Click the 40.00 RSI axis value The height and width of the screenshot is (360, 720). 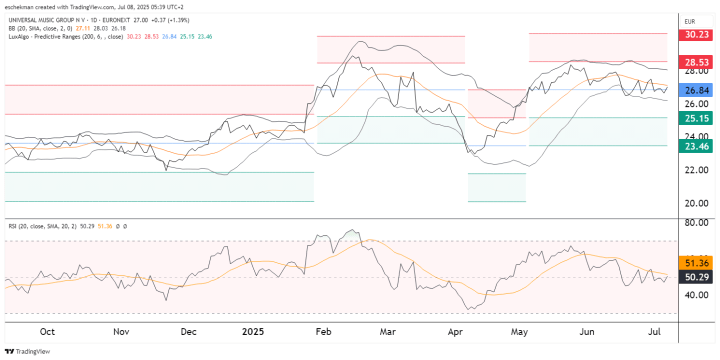[696, 295]
